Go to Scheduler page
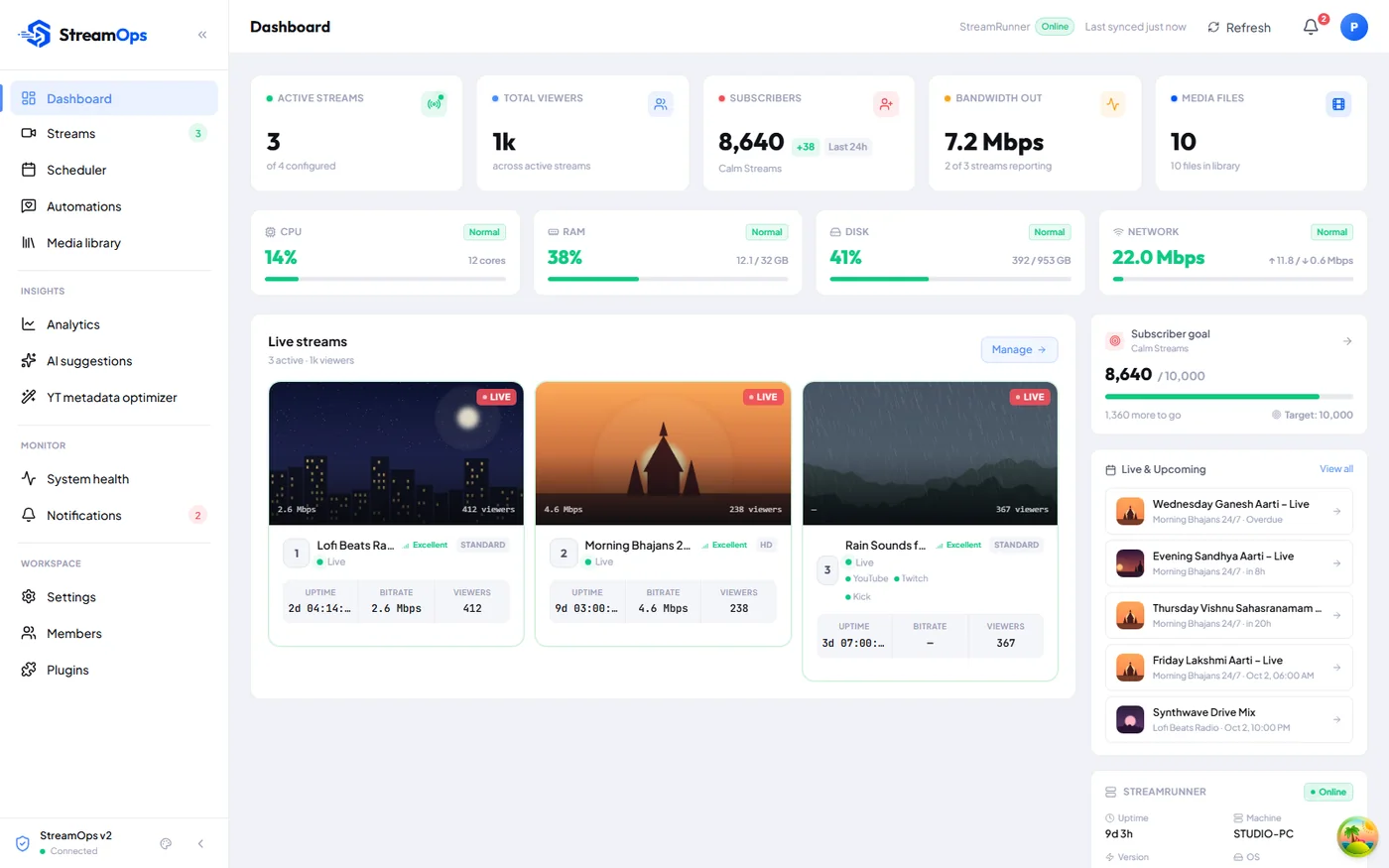This screenshot has width=1389, height=868. coord(113,170)
